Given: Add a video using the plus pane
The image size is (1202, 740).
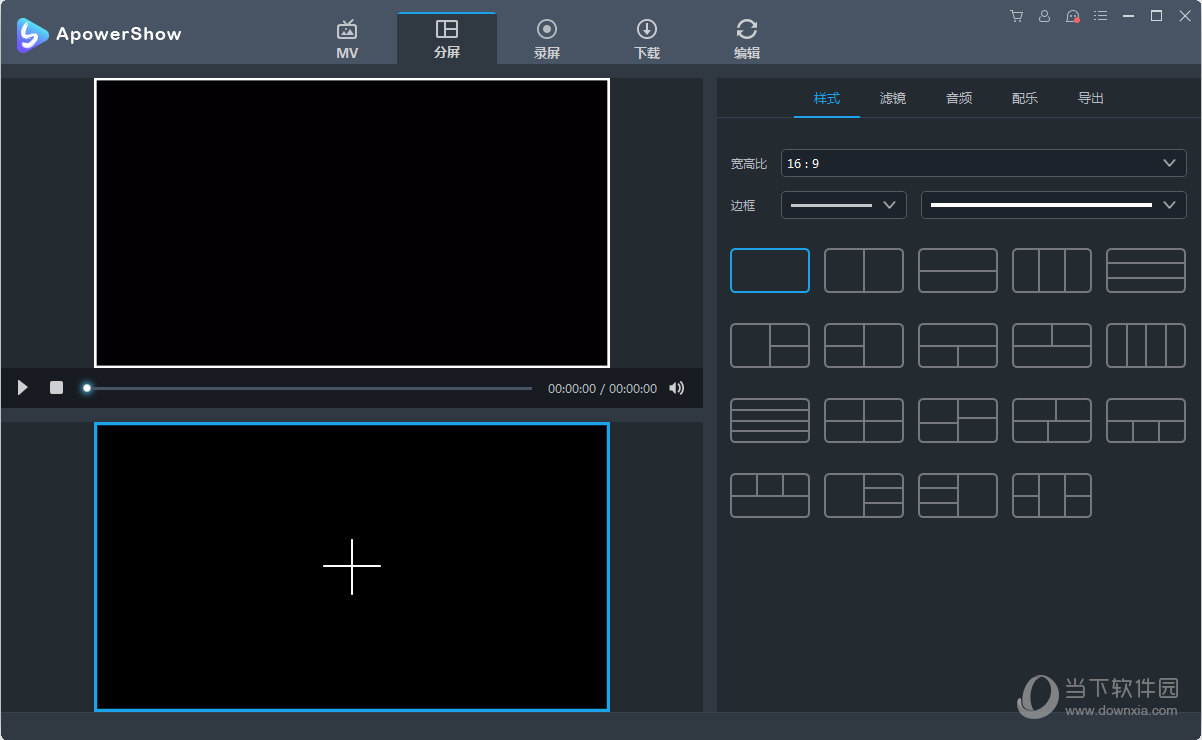Looking at the screenshot, I should [352, 566].
